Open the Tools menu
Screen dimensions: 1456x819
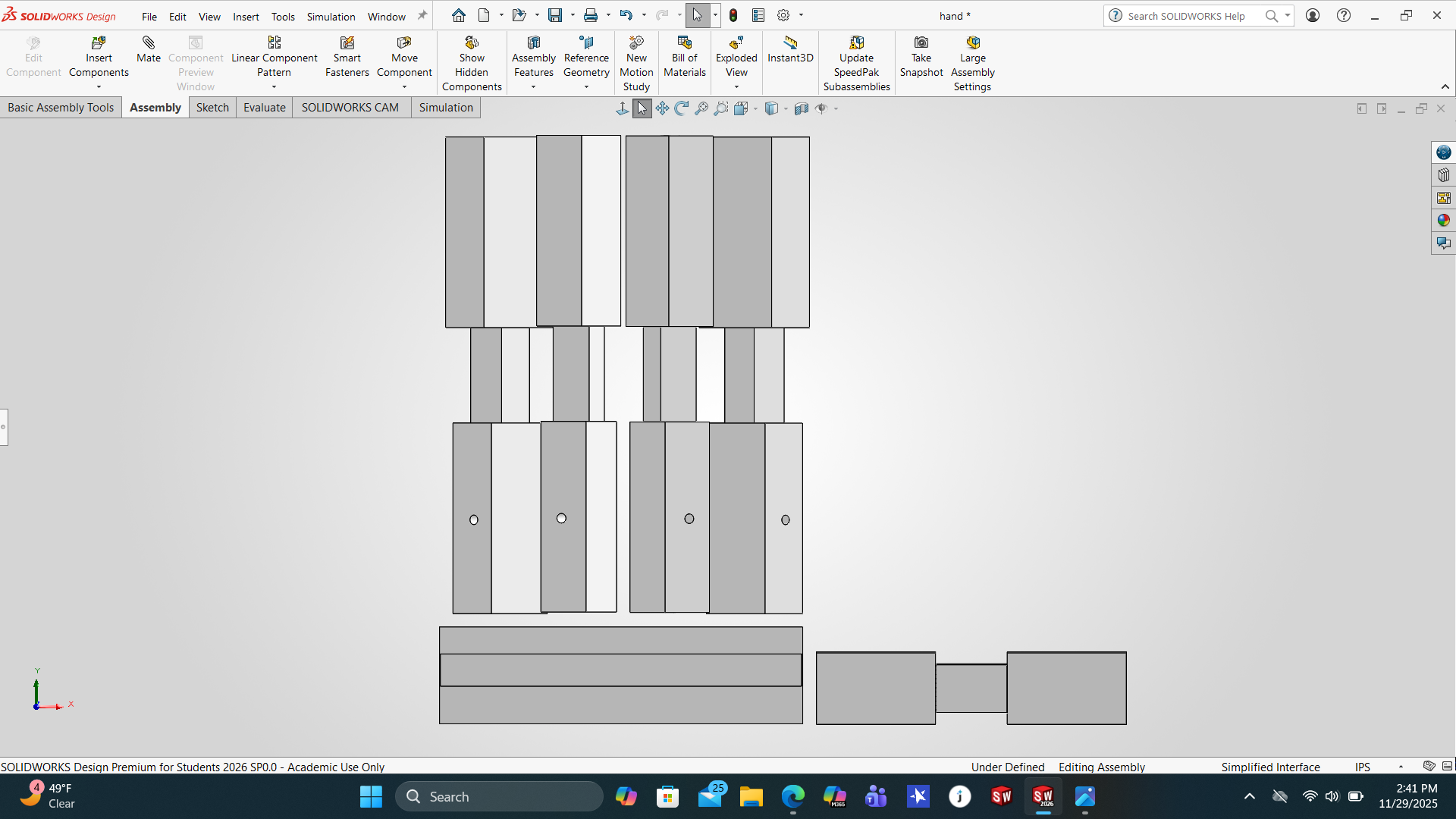coord(283,16)
